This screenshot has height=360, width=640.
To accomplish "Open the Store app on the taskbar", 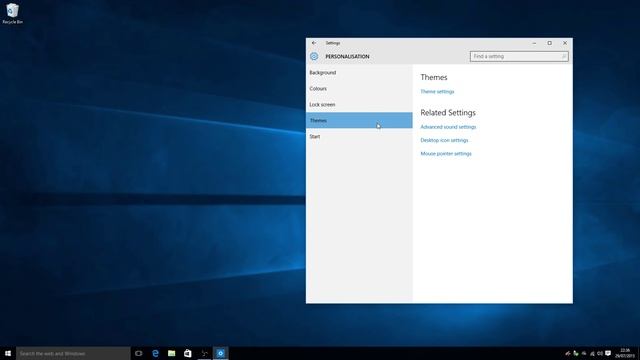I will click(188, 353).
